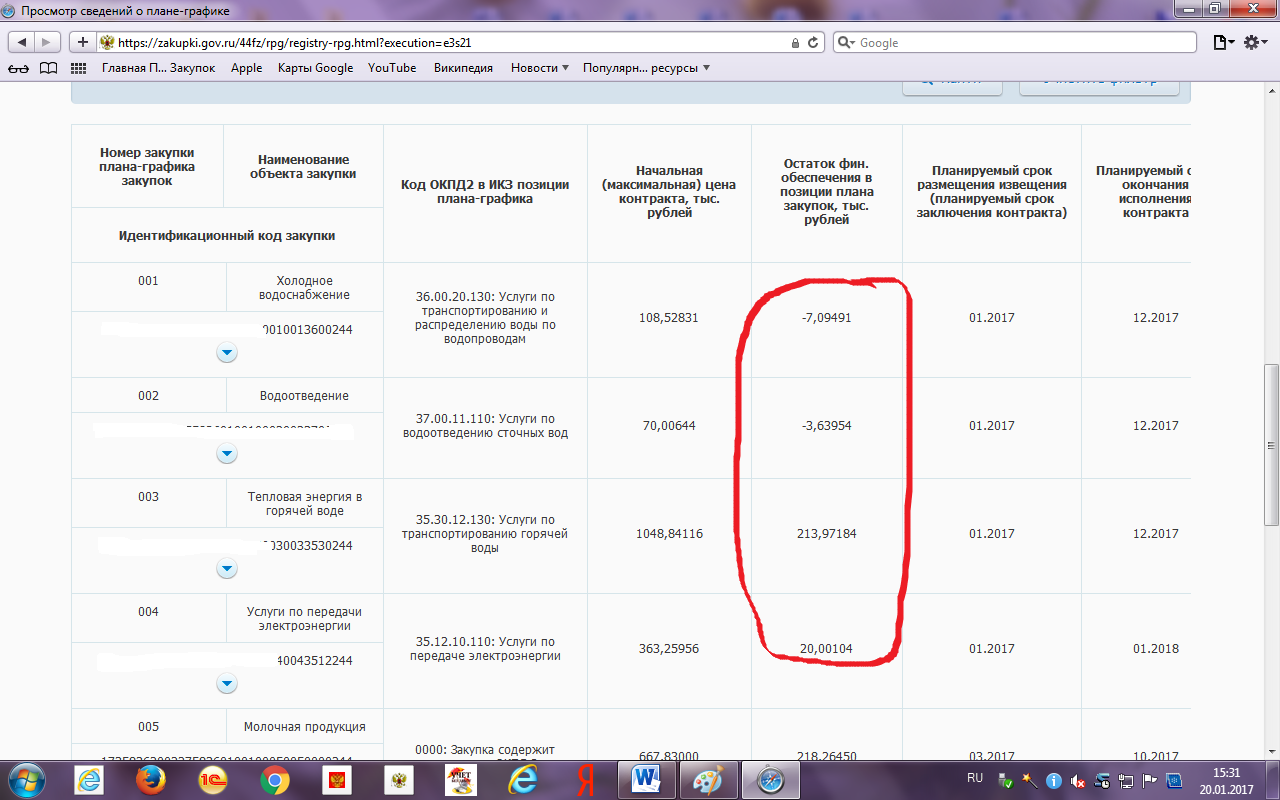This screenshot has height=800, width=1280.
Task: Expand details for purchase 002 Водоотведение
Action: coord(227,454)
